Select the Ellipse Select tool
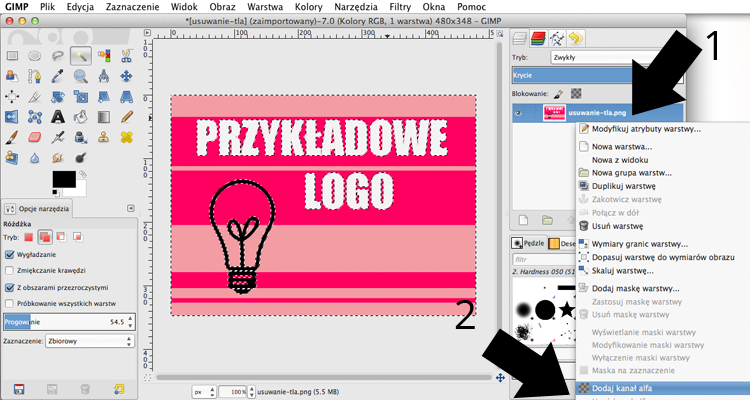The image size is (750, 400). (x=34, y=56)
